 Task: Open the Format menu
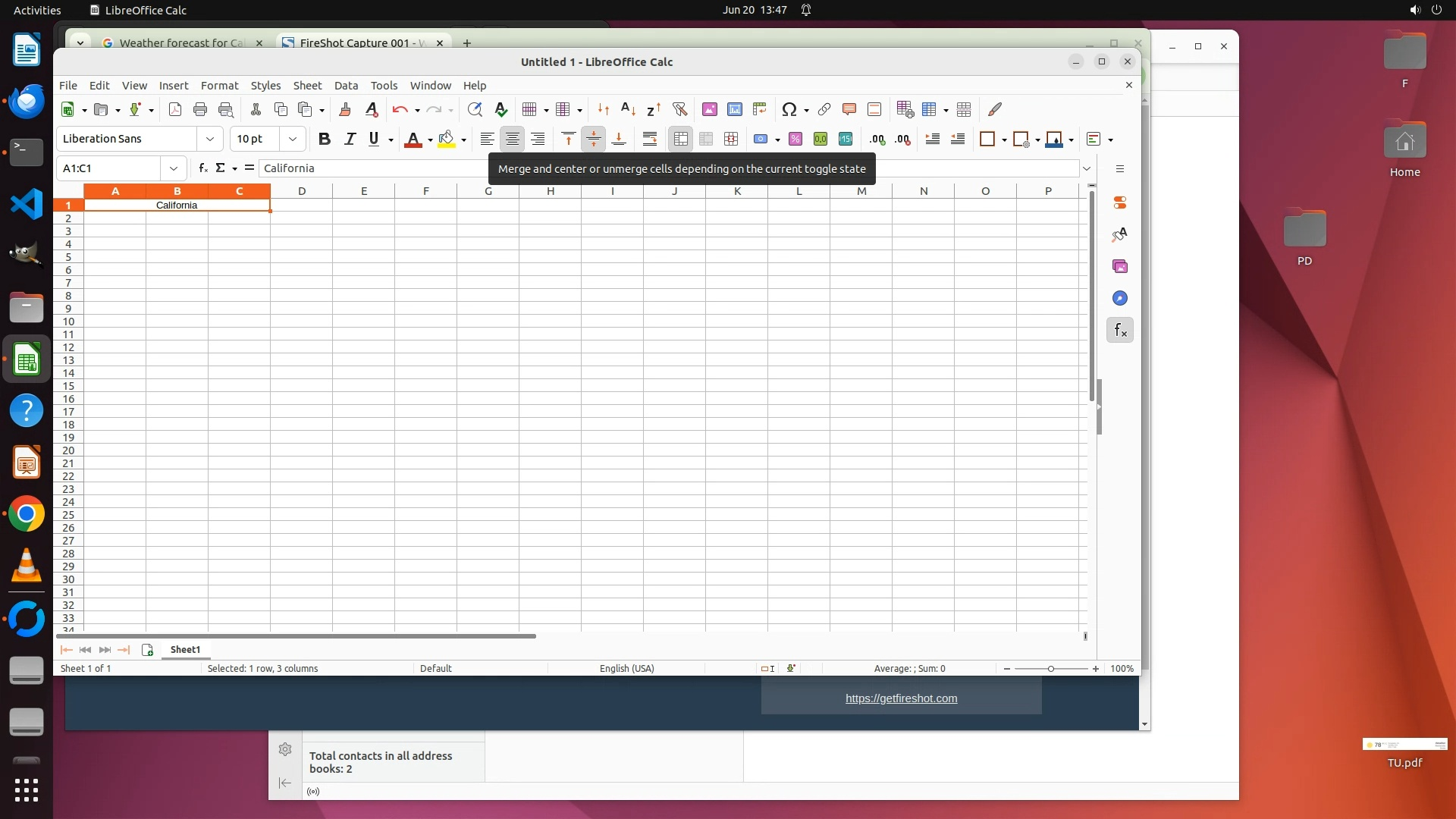219,86
